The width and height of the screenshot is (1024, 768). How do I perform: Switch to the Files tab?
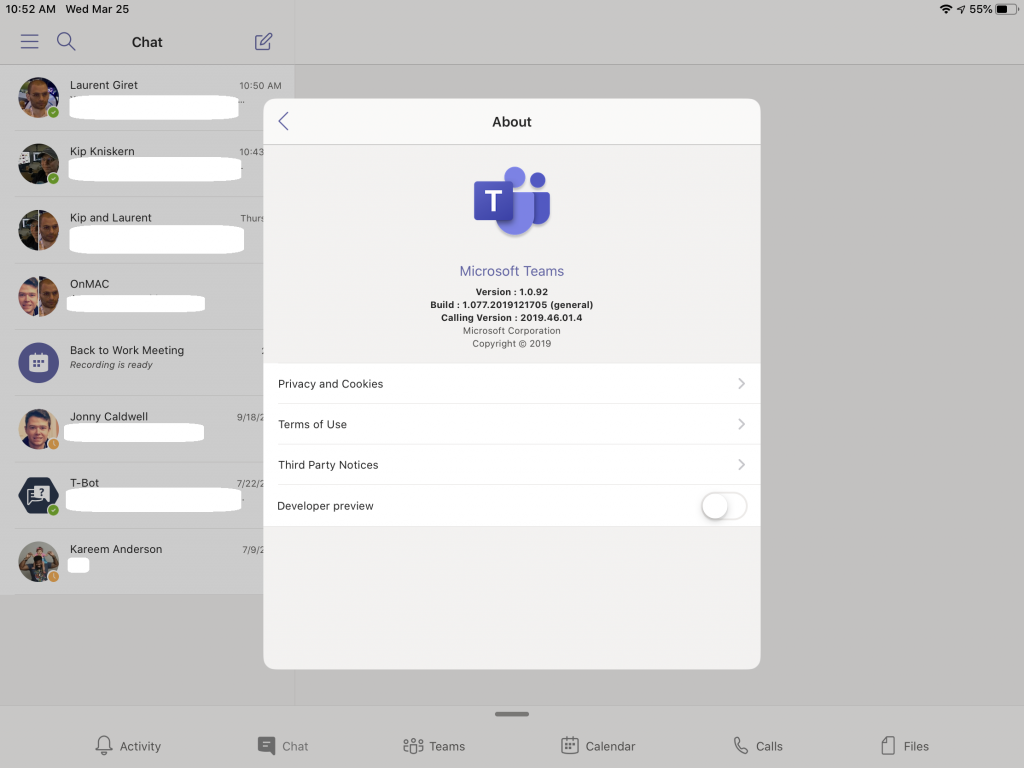click(x=905, y=746)
